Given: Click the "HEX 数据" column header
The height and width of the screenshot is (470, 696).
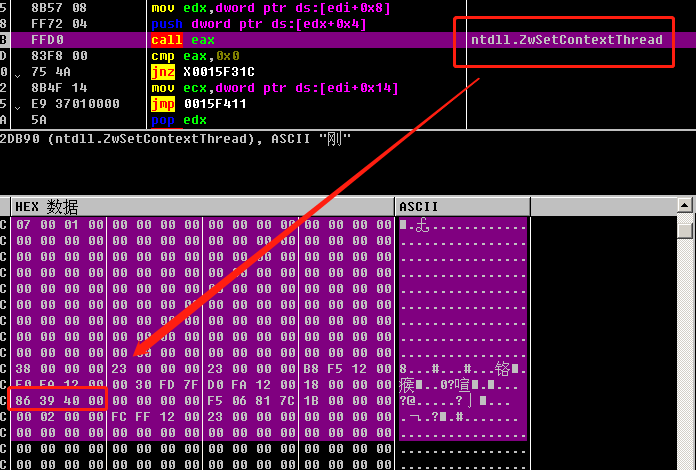Looking at the screenshot, I should click(x=203, y=207).
